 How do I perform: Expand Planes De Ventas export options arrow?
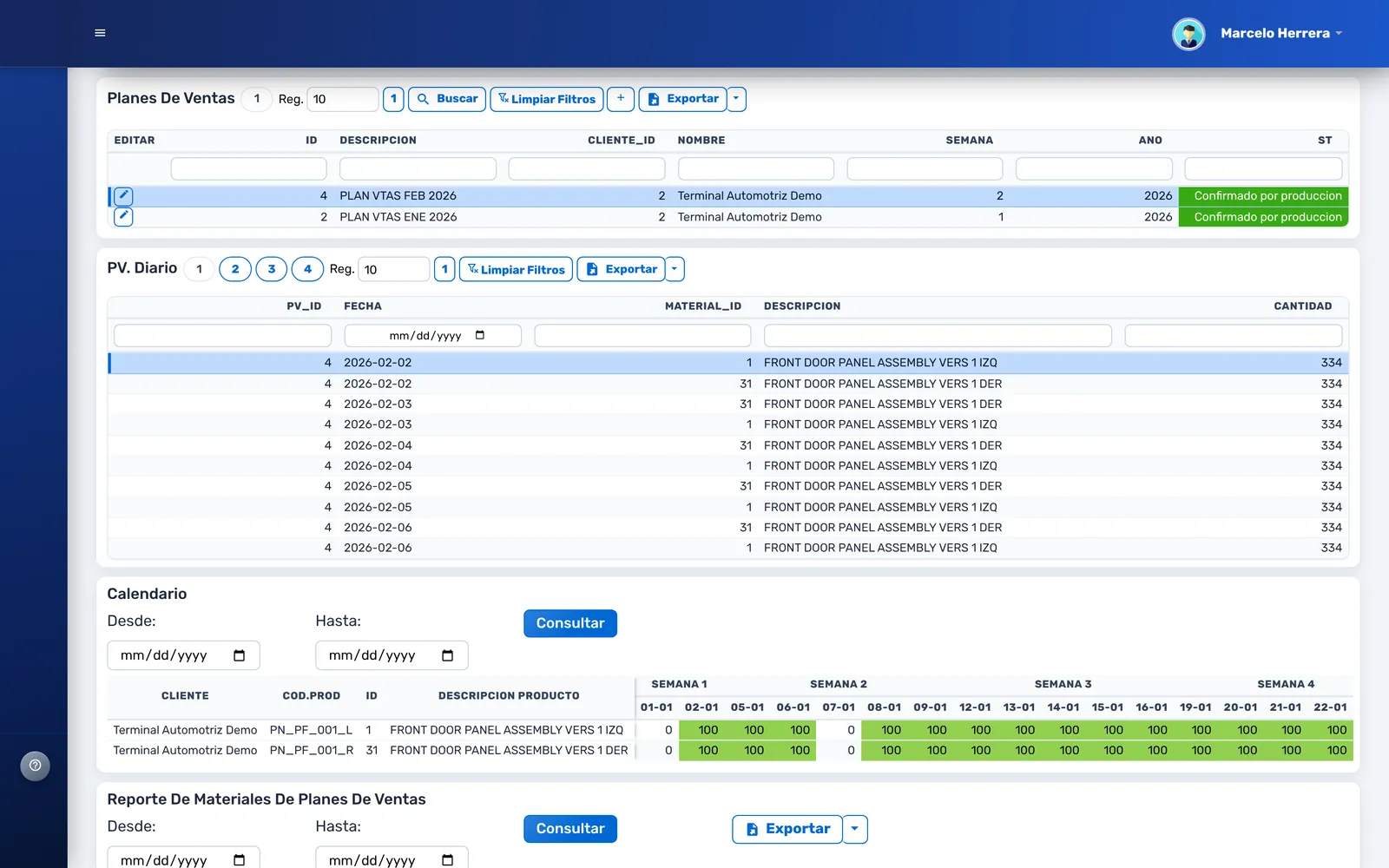pos(736,99)
